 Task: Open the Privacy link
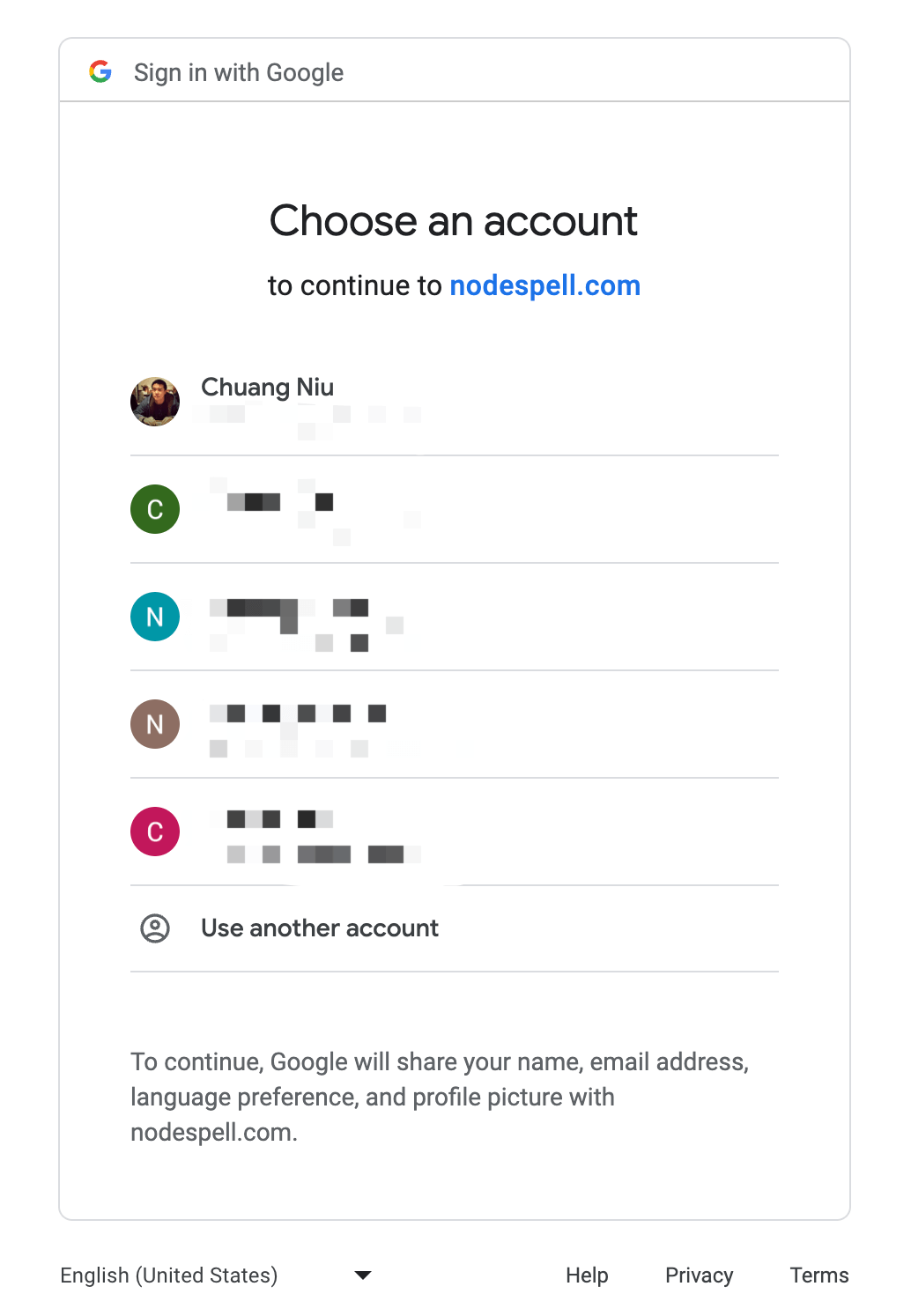pyautogui.click(x=699, y=1275)
